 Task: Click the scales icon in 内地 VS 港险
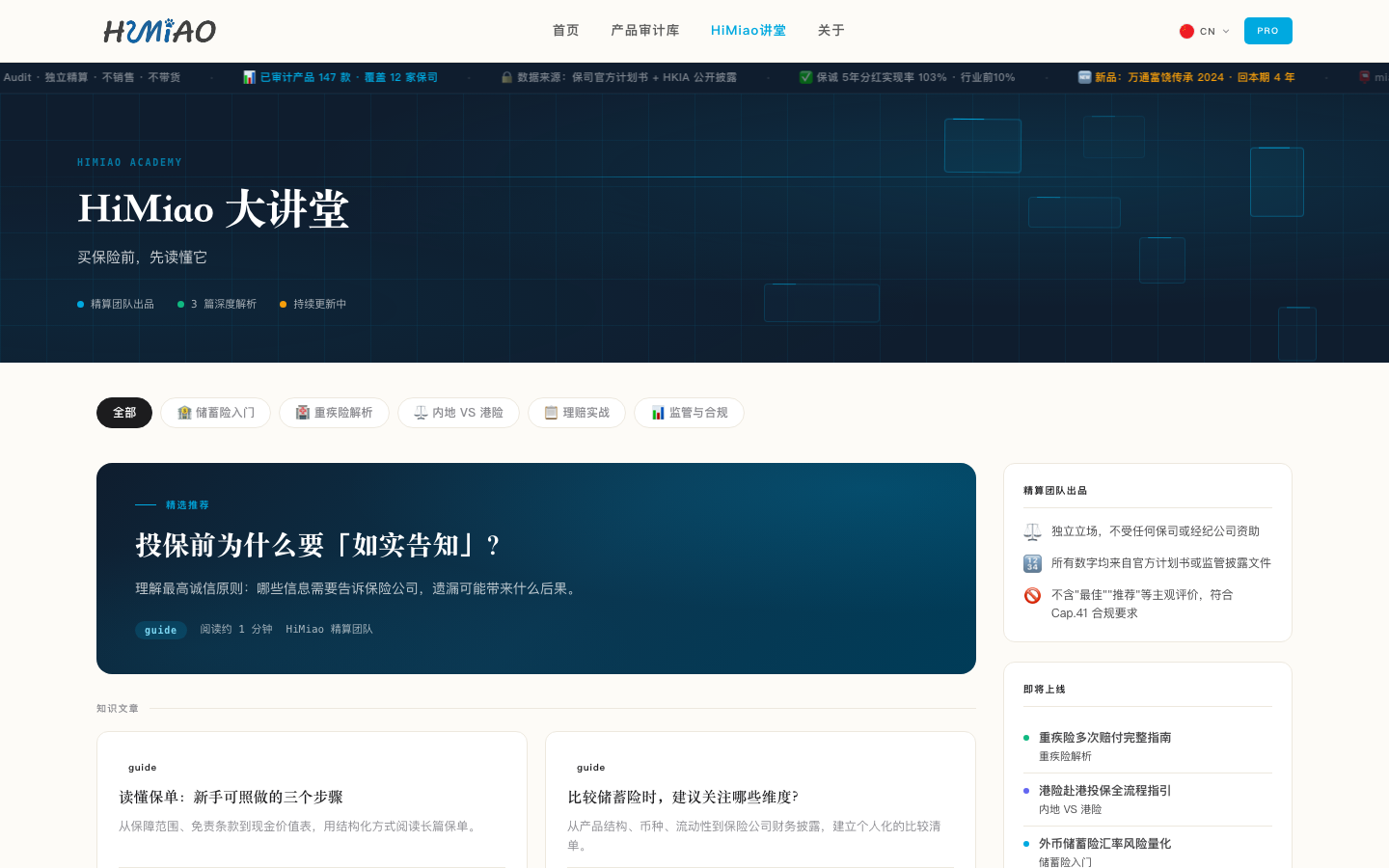421,413
